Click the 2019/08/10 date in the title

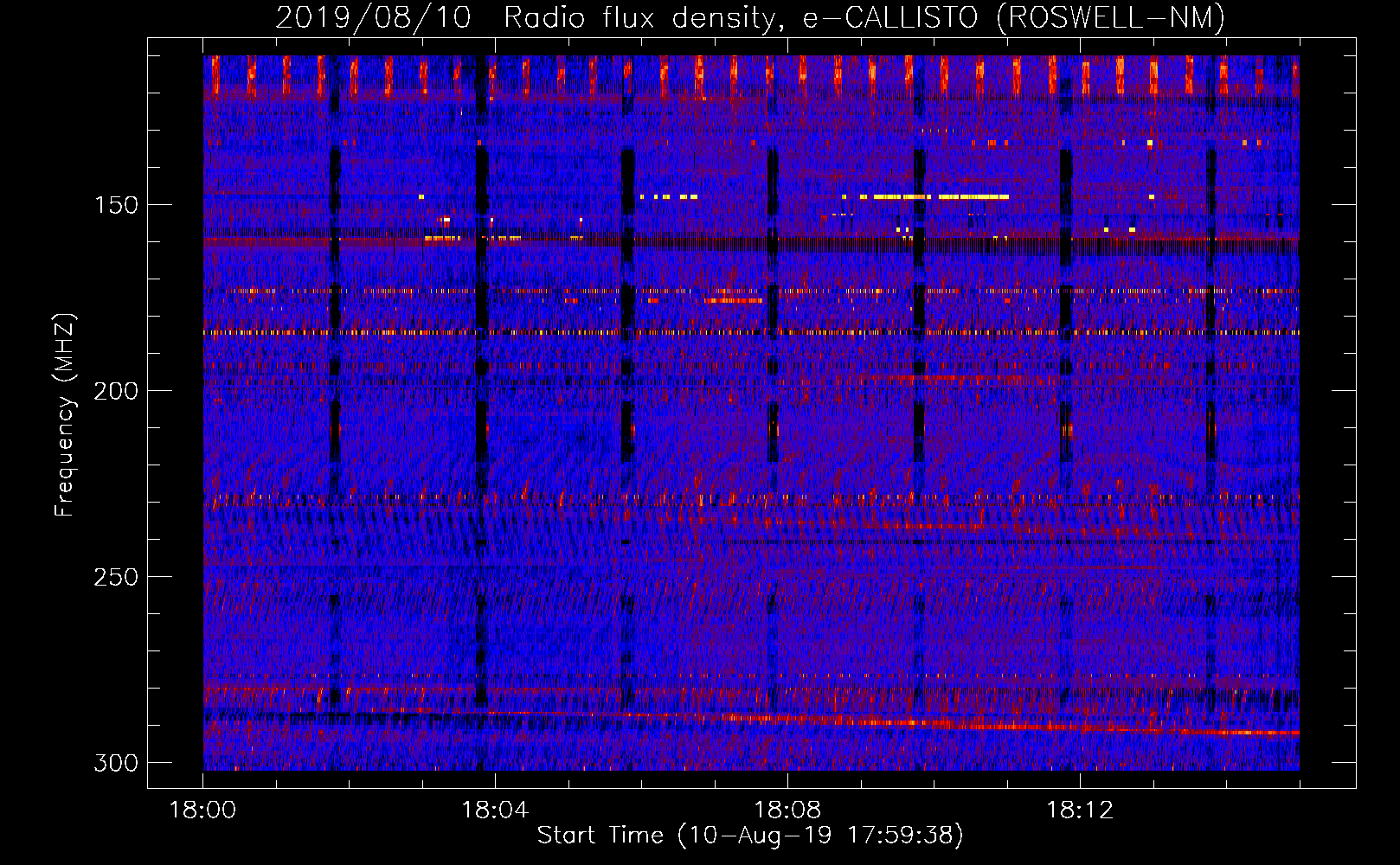point(373,17)
